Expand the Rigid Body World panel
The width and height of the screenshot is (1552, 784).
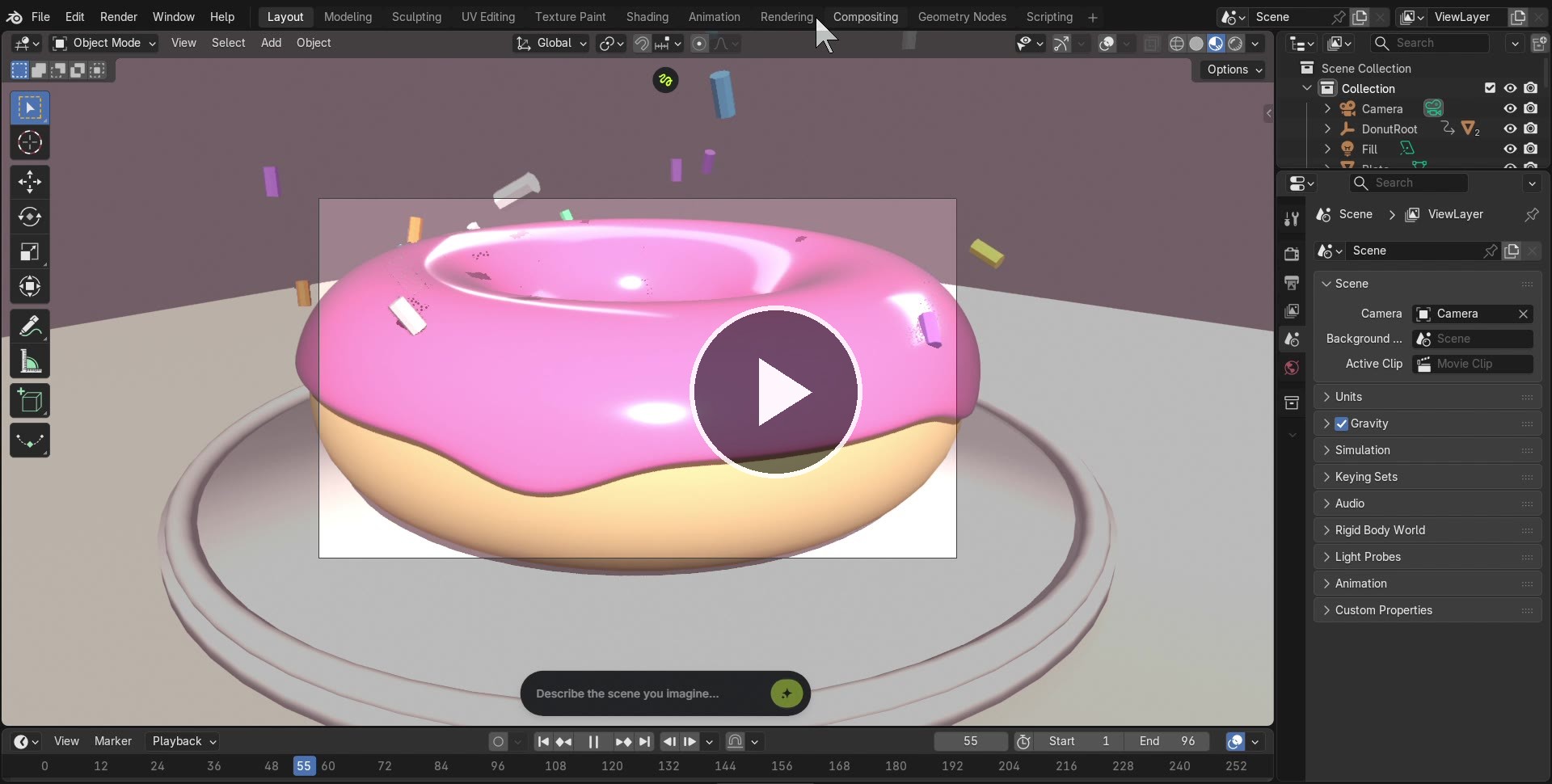coord(1428,530)
